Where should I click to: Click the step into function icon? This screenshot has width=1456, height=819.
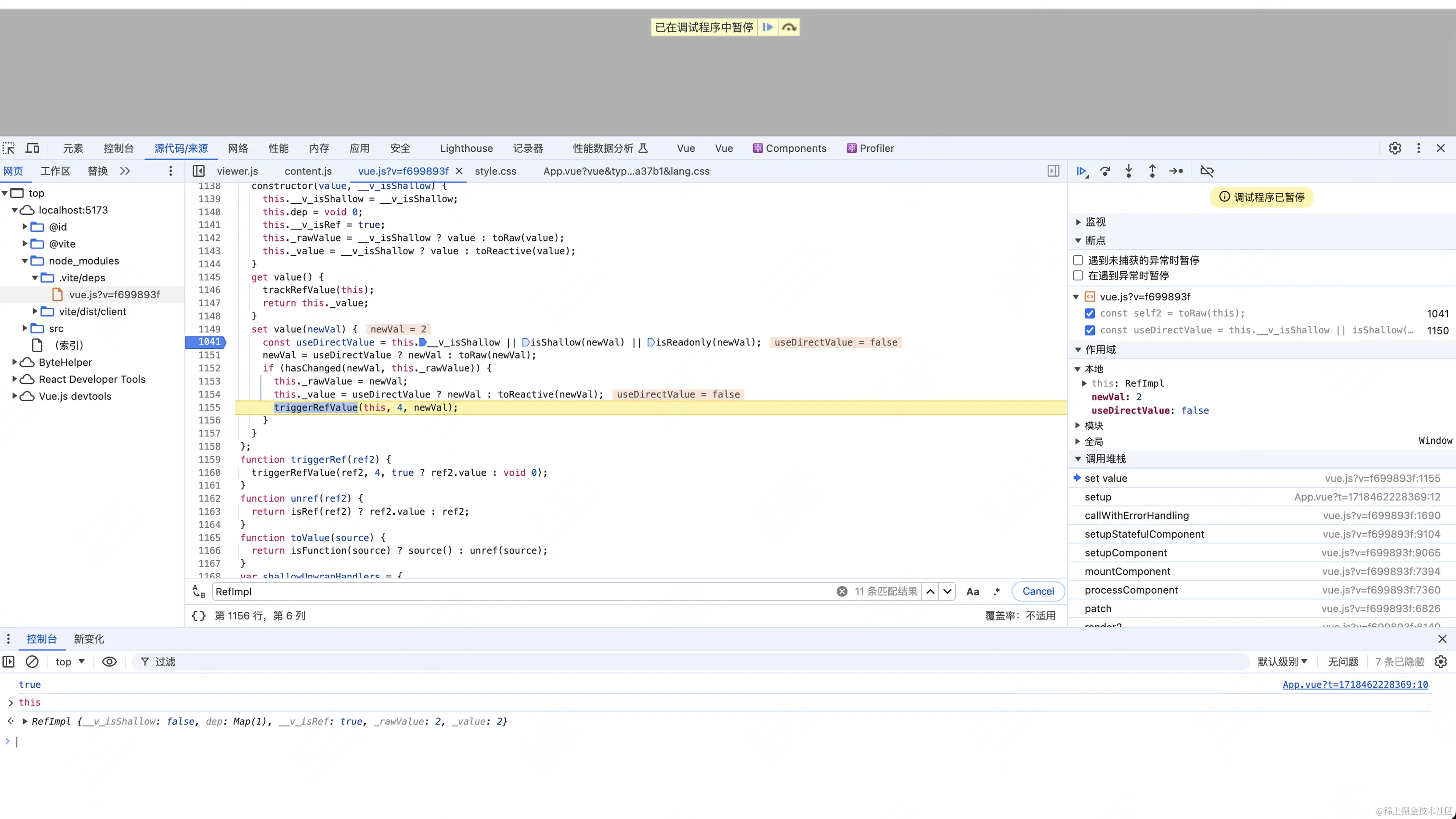[1129, 171]
